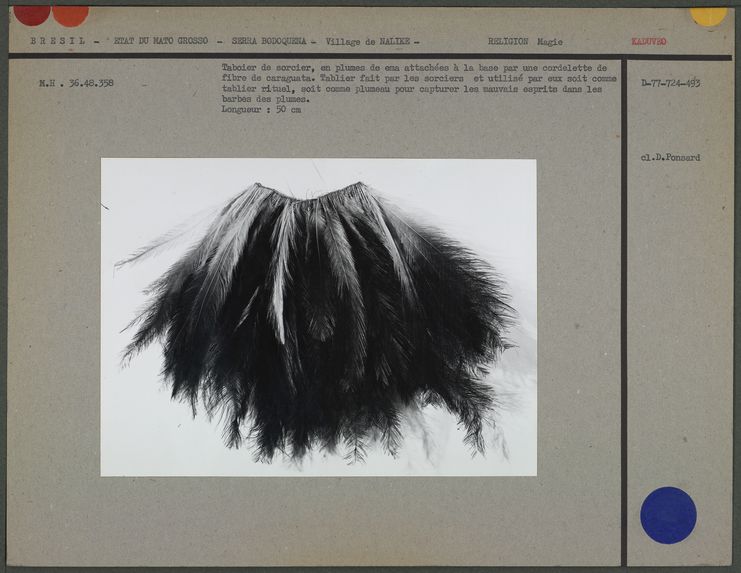Image resolution: width=741 pixels, height=573 pixels.
Task: Click the horizontal black line under the header
Action: (370, 56)
